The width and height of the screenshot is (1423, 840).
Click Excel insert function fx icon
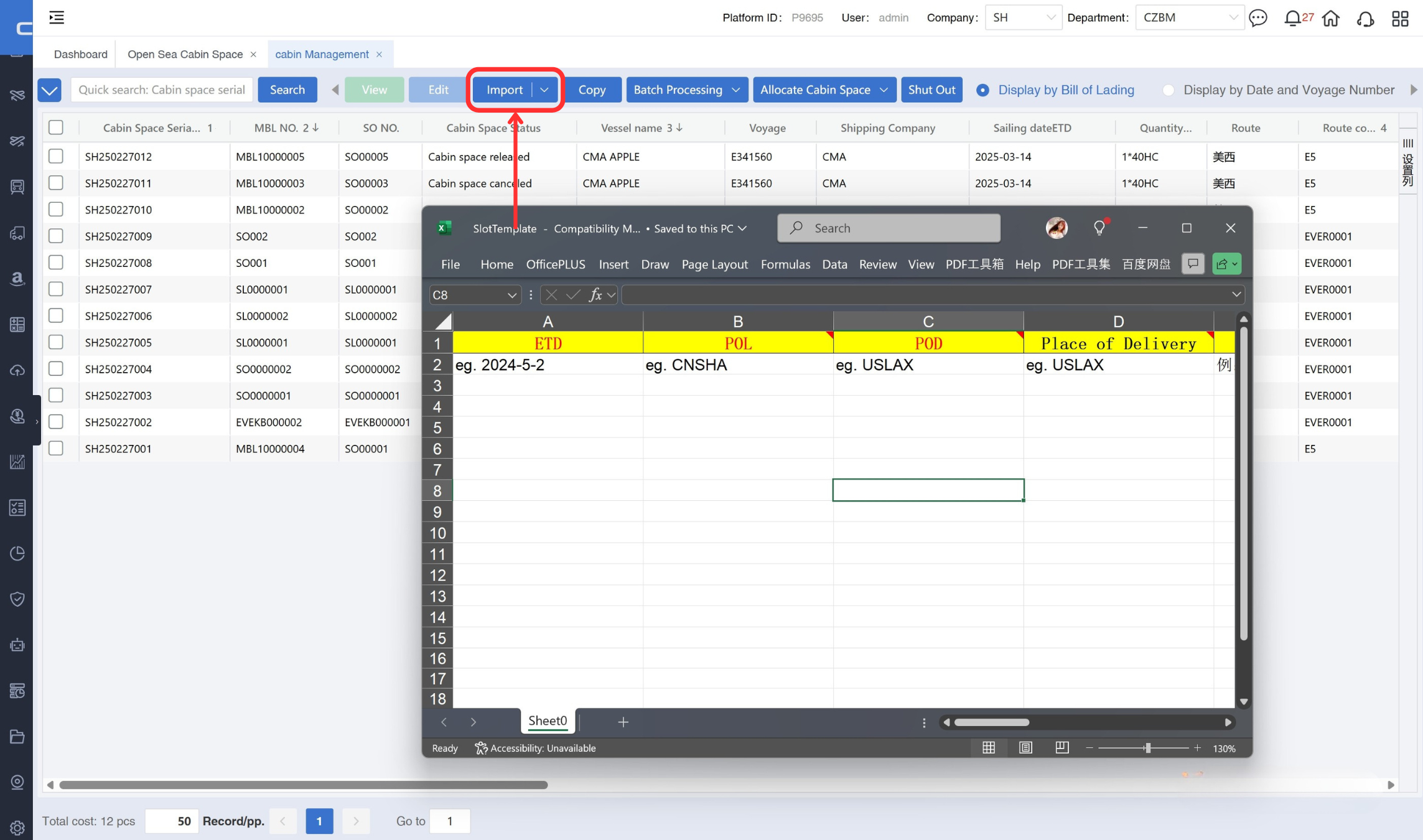tap(595, 294)
